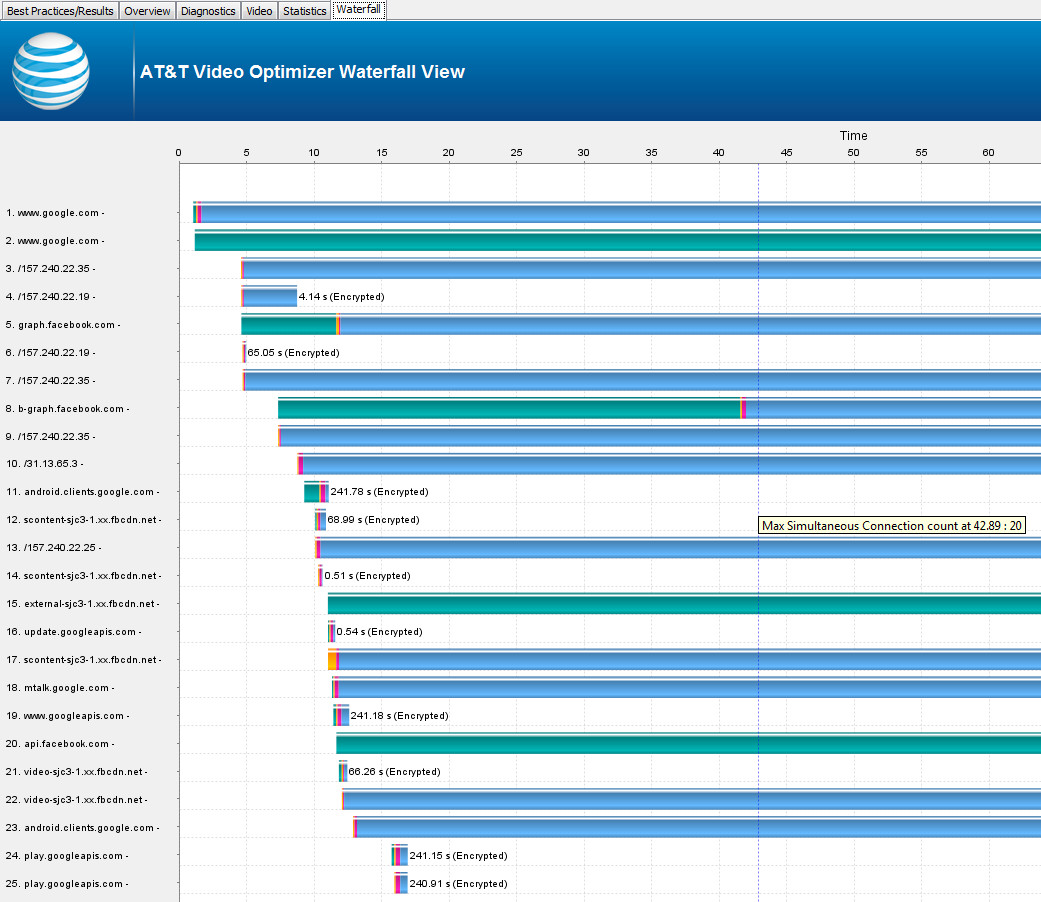Click row label '7. /157.240.22.35'

50,380
